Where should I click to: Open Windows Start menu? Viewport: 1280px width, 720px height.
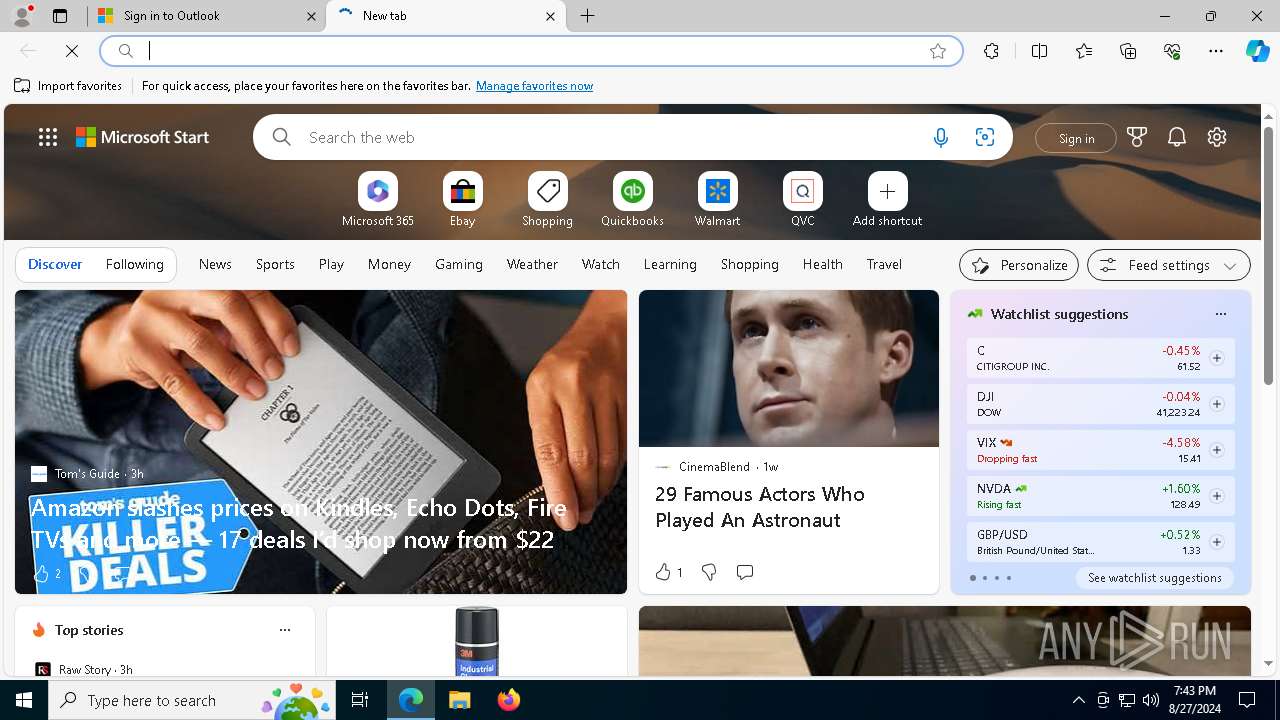pyautogui.click(x=24, y=700)
